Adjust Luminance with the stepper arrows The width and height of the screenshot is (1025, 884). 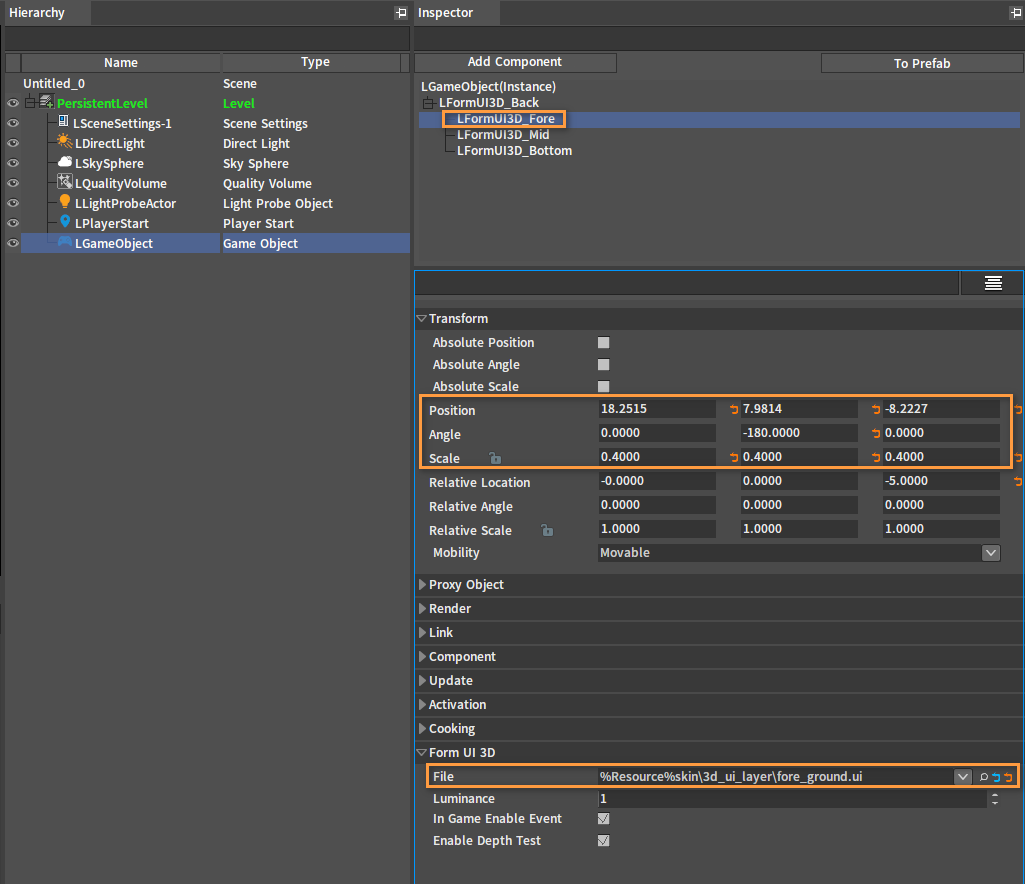coord(994,798)
